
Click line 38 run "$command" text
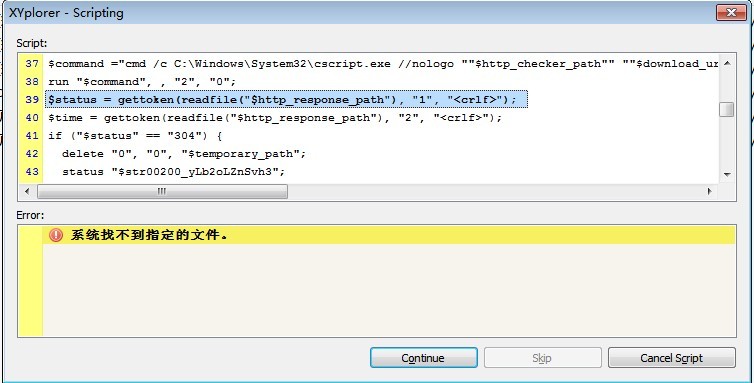coord(142,82)
